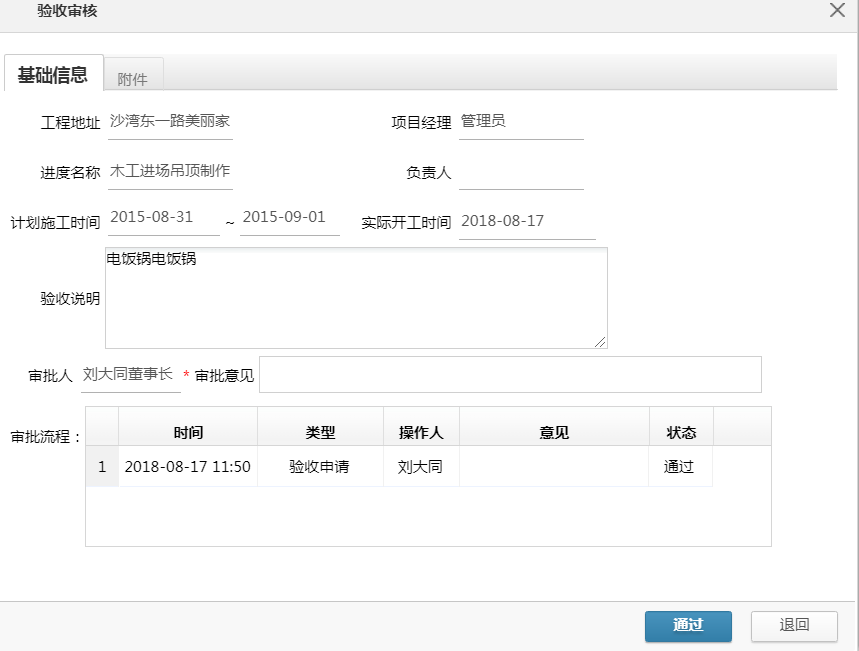Click the 通过 status cell in row 1
The image size is (859, 651).
click(x=680, y=466)
